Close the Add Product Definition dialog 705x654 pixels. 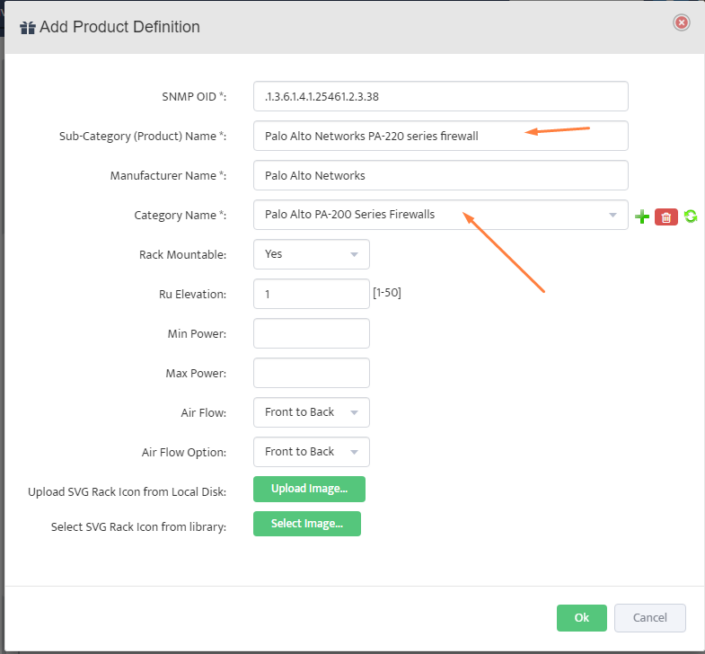coord(681,22)
